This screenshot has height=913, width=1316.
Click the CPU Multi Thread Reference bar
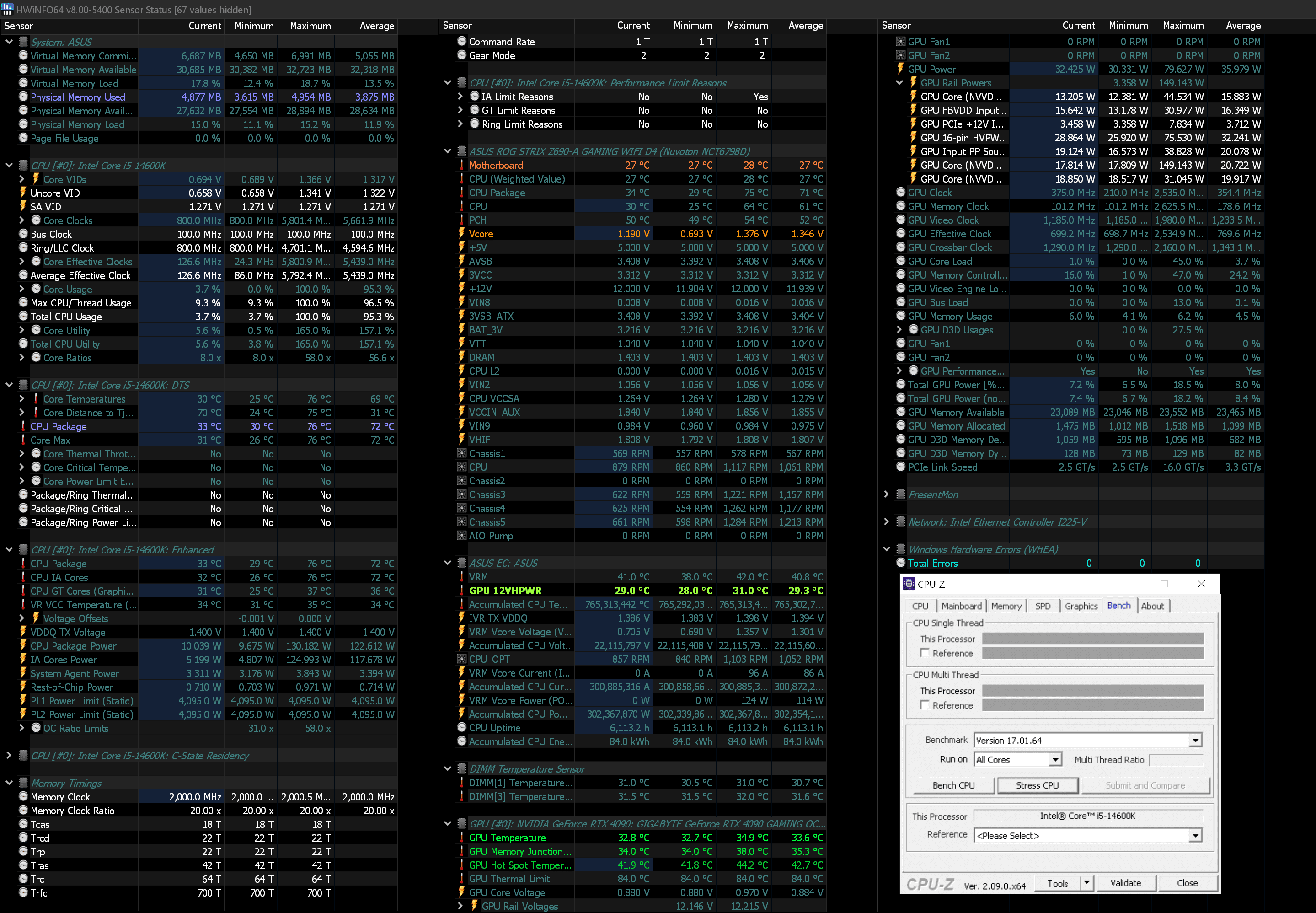click(1093, 705)
